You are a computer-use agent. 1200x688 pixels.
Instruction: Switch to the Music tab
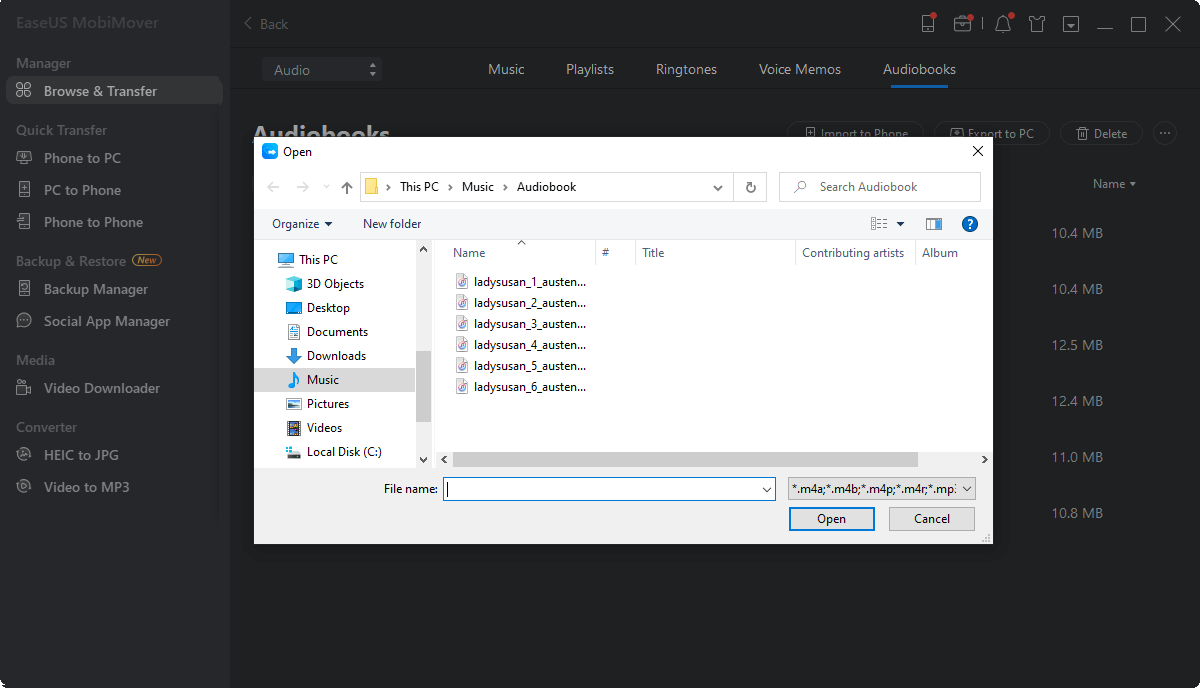pos(506,70)
